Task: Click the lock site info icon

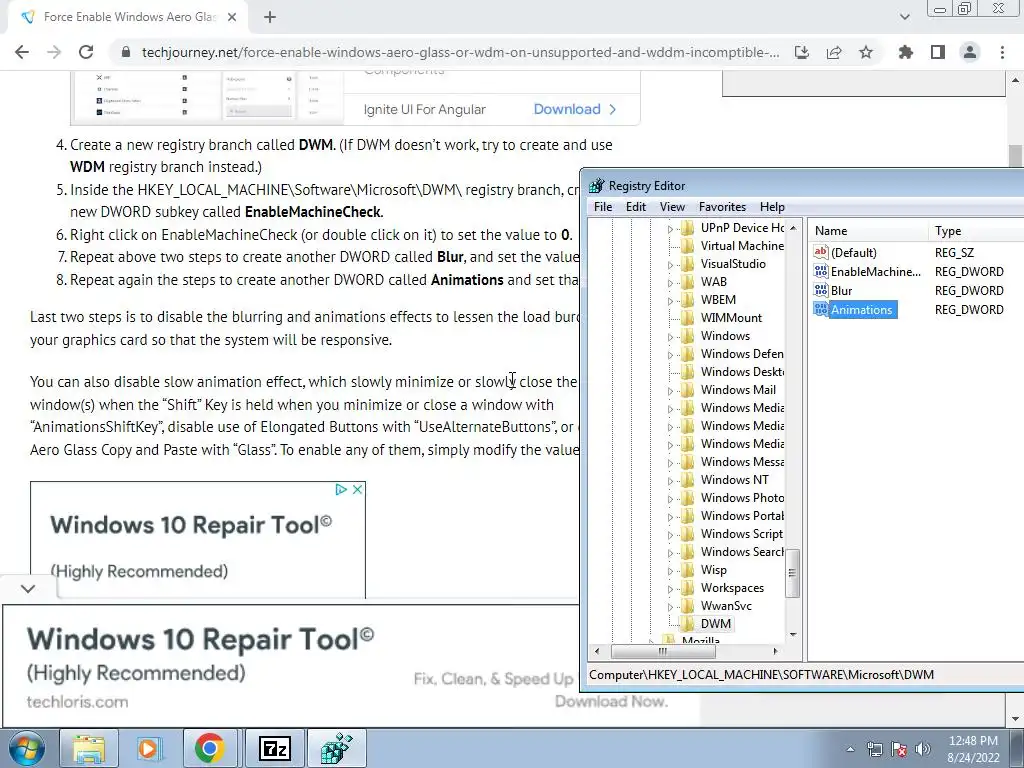Action: [126, 52]
